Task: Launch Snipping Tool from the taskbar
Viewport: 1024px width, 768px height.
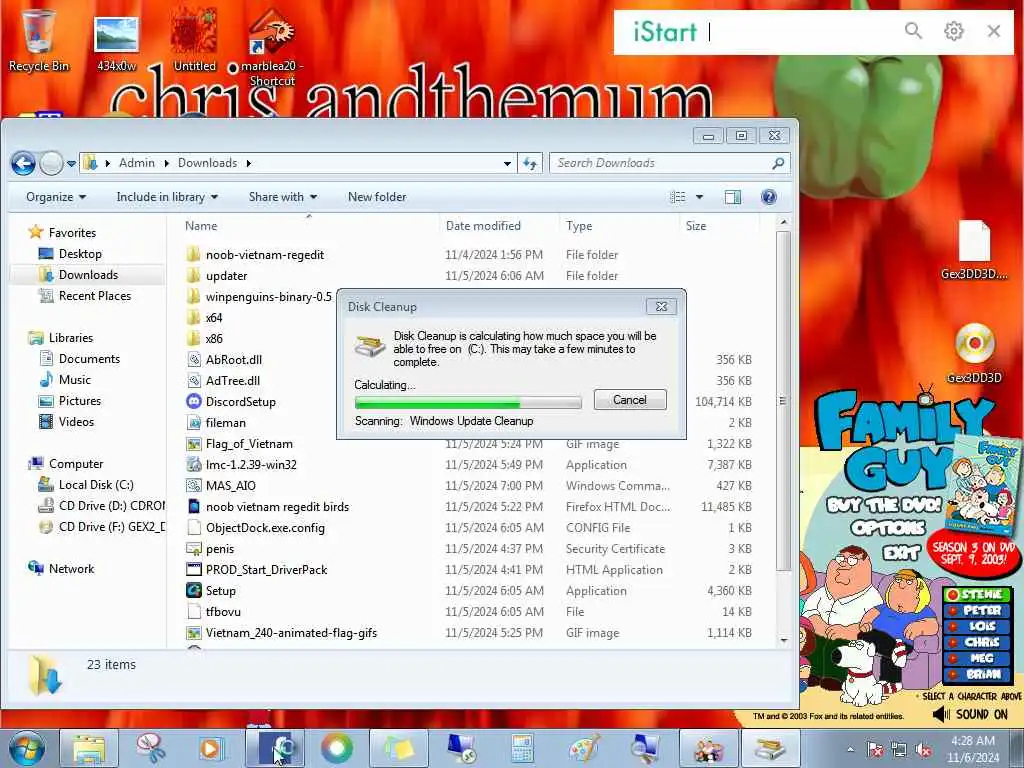Action: [x=150, y=748]
